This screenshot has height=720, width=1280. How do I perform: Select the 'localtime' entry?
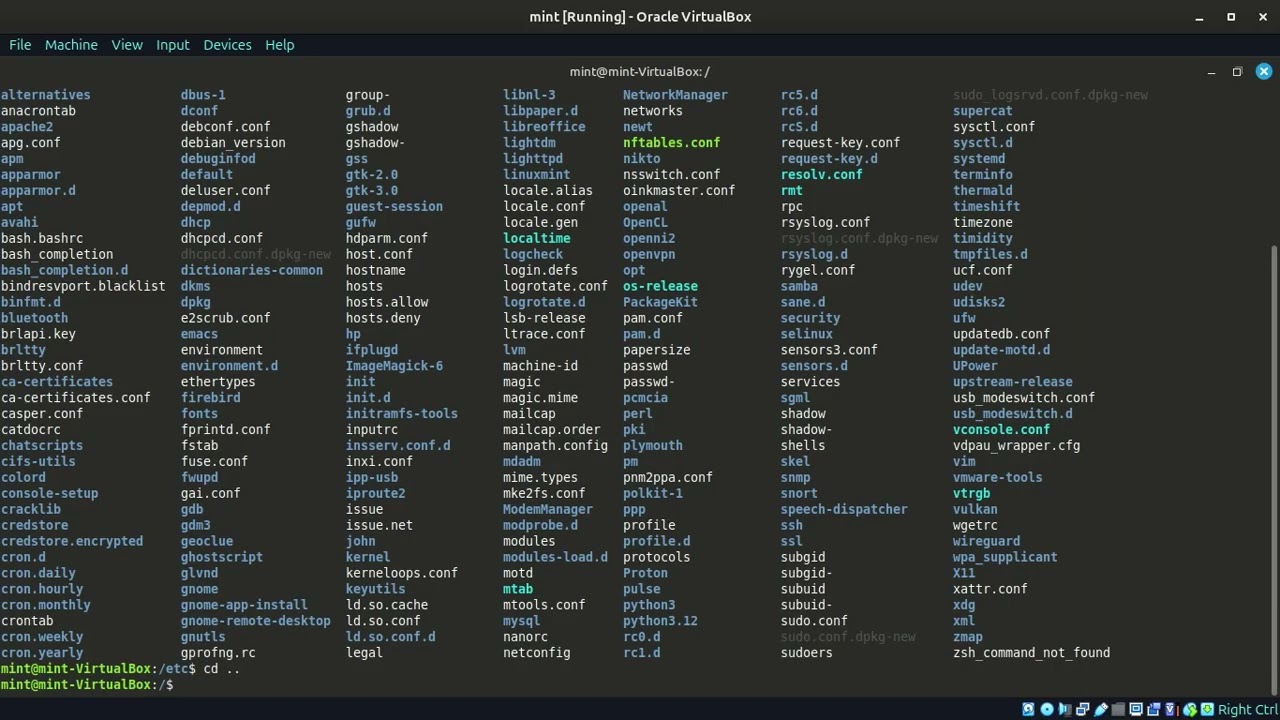coord(537,239)
